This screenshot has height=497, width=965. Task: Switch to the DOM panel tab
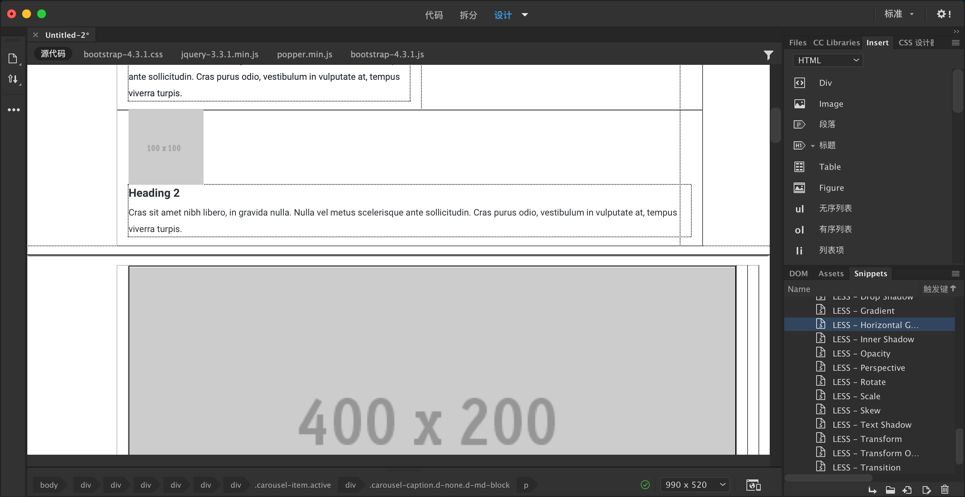(798, 274)
